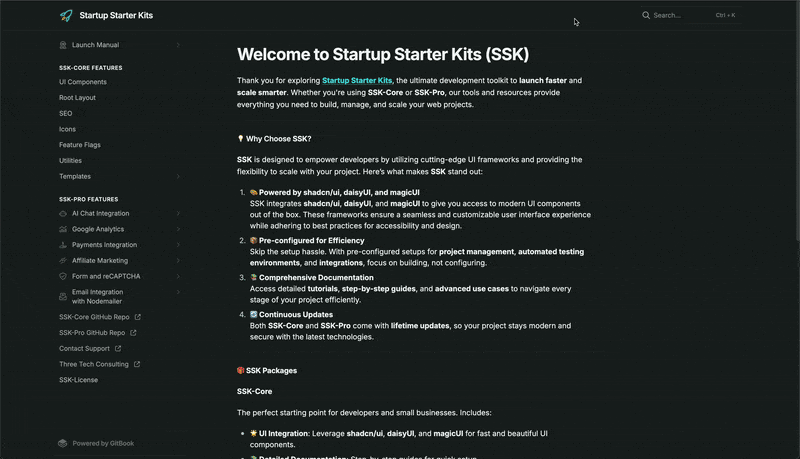The image size is (800, 459).
Task: Click the Affiliate Marketing icon
Action: click(63, 260)
